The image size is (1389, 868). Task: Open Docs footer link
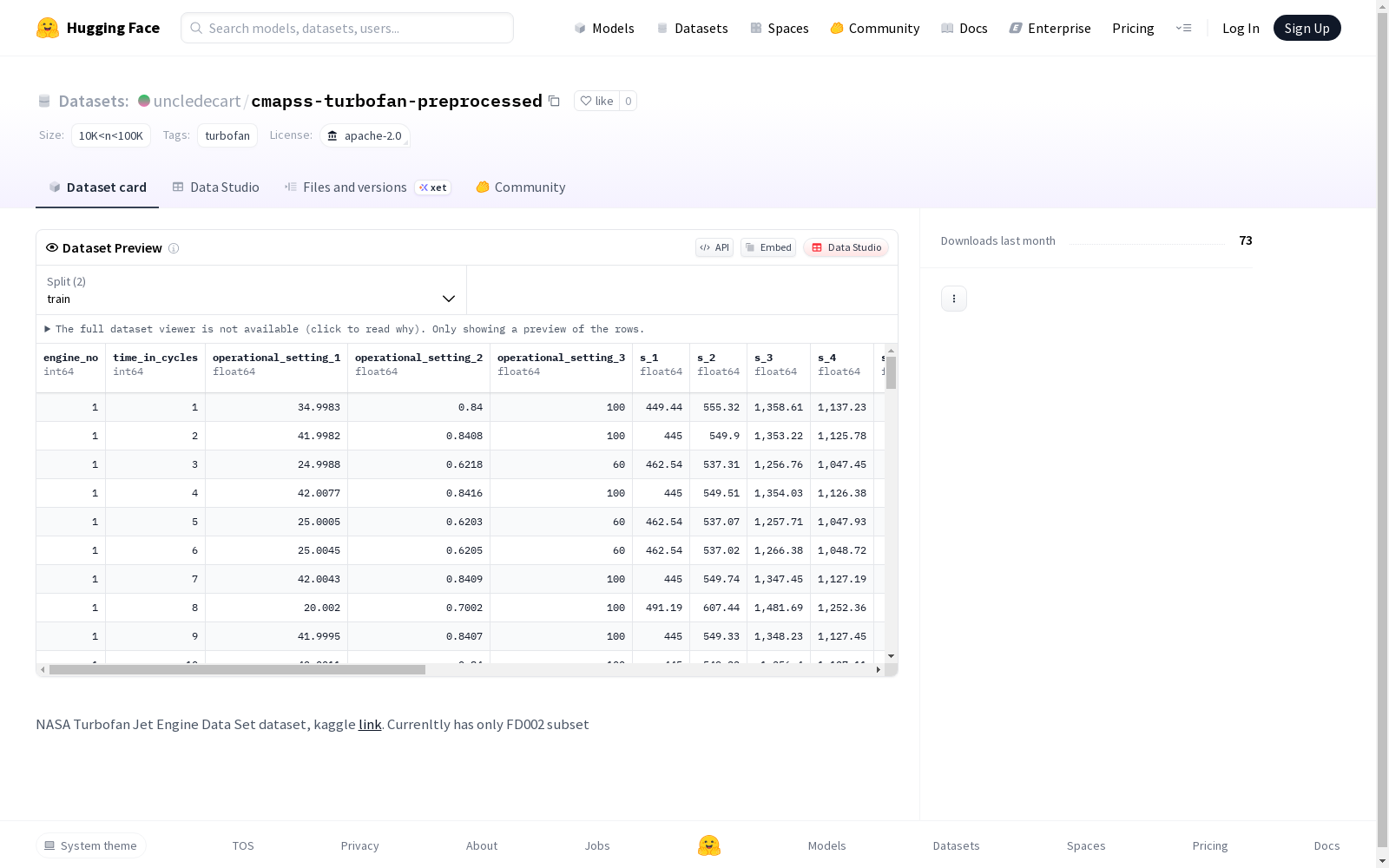point(1327,845)
